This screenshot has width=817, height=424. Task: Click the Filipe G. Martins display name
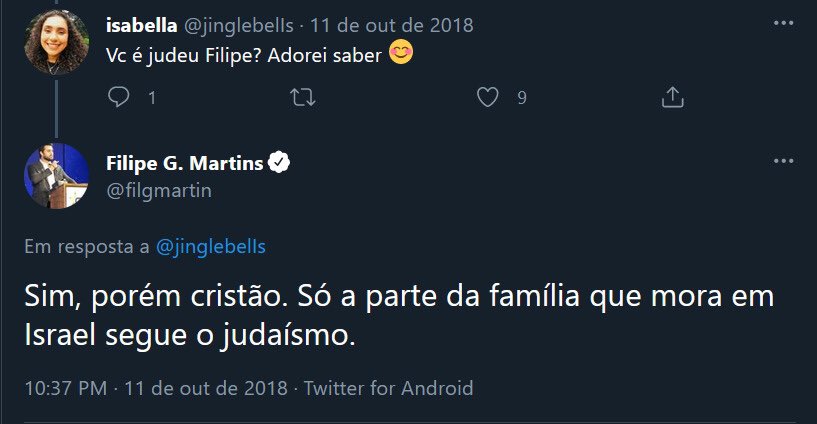(184, 163)
